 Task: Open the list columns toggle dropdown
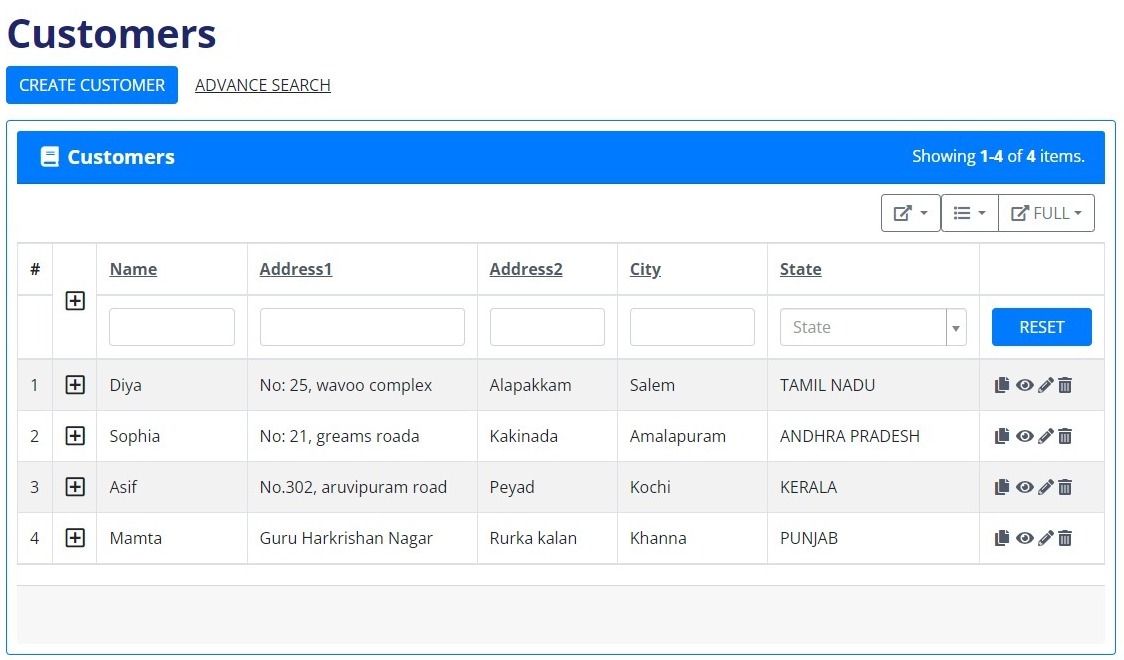tap(969, 213)
